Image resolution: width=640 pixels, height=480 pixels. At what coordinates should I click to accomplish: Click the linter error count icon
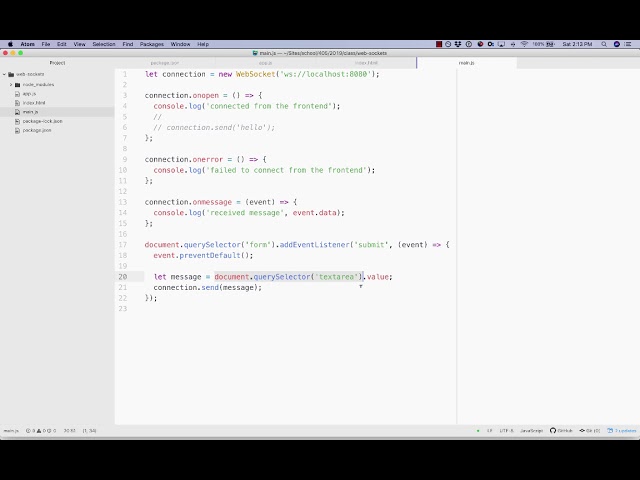[29, 431]
